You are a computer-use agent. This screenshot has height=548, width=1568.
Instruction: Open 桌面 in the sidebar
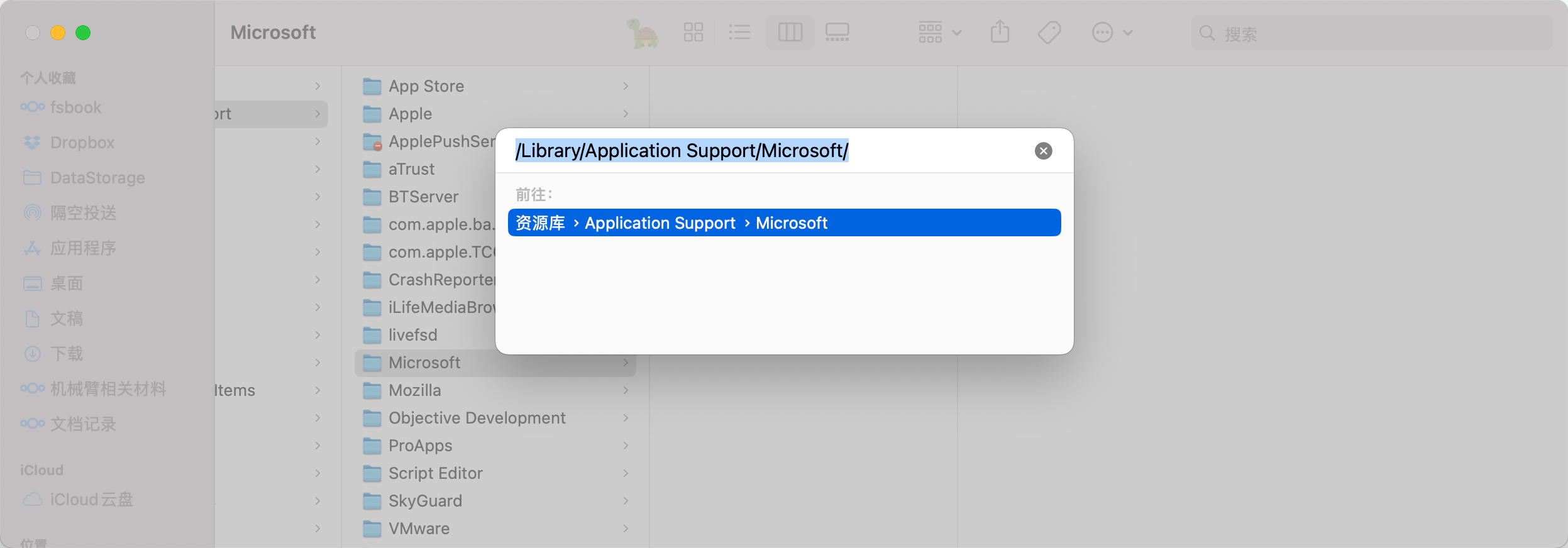(53, 283)
